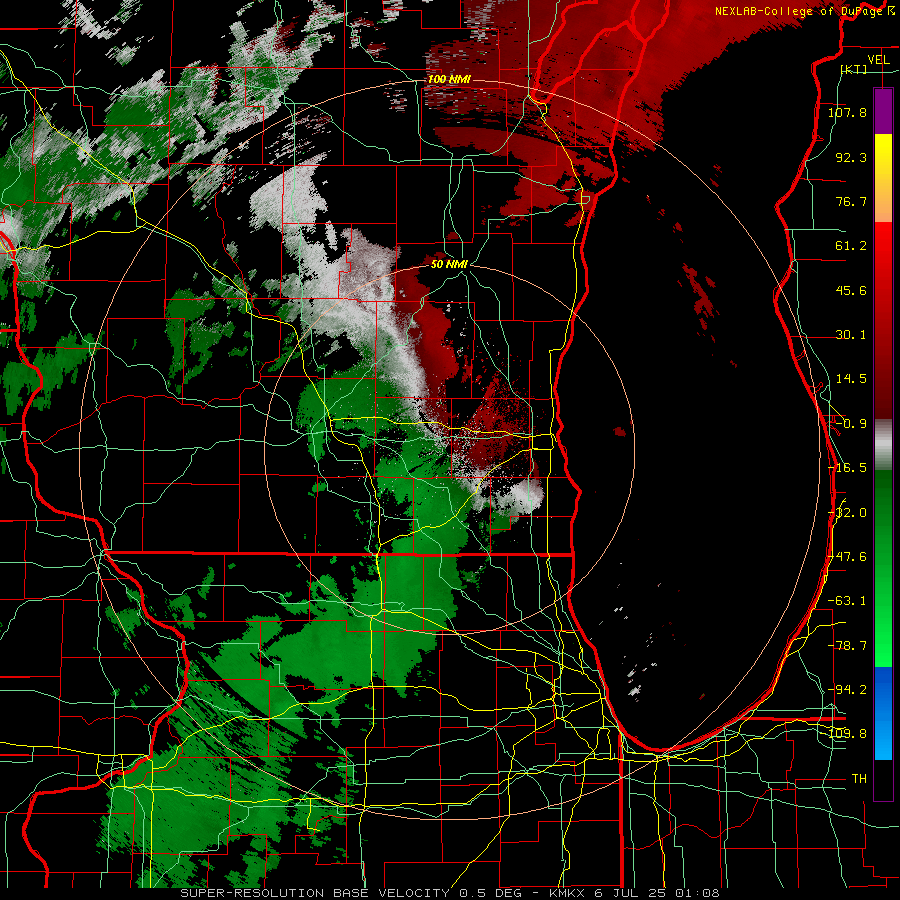Click the blue segment of the color bar
900x900 pixels.
[x=883, y=713]
